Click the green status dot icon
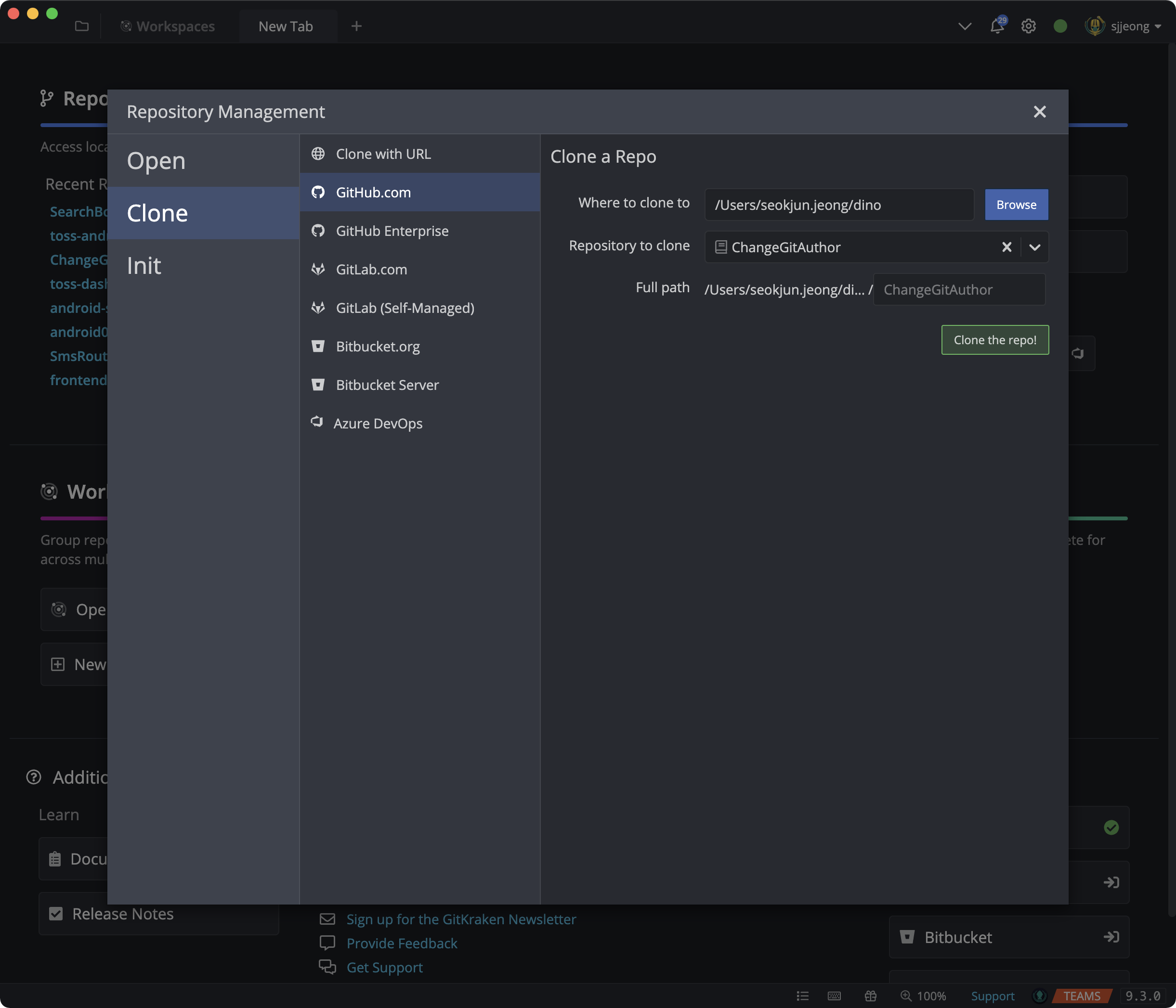The image size is (1176, 1008). point(1059,26)
